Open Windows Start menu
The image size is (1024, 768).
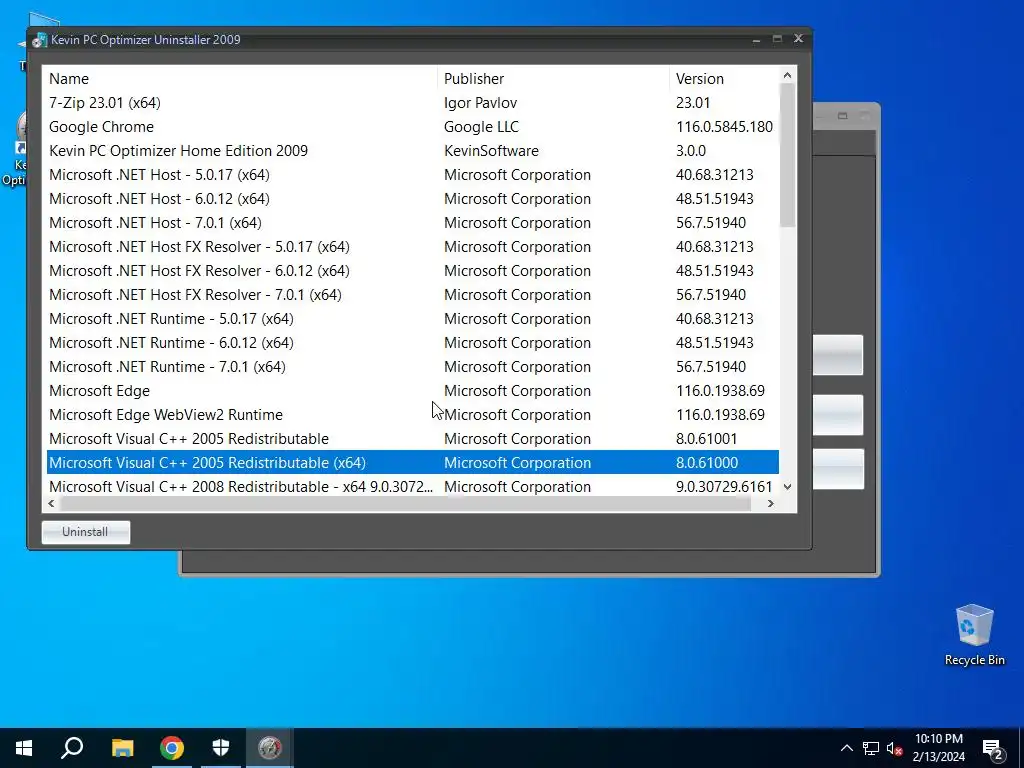point(24,748)
